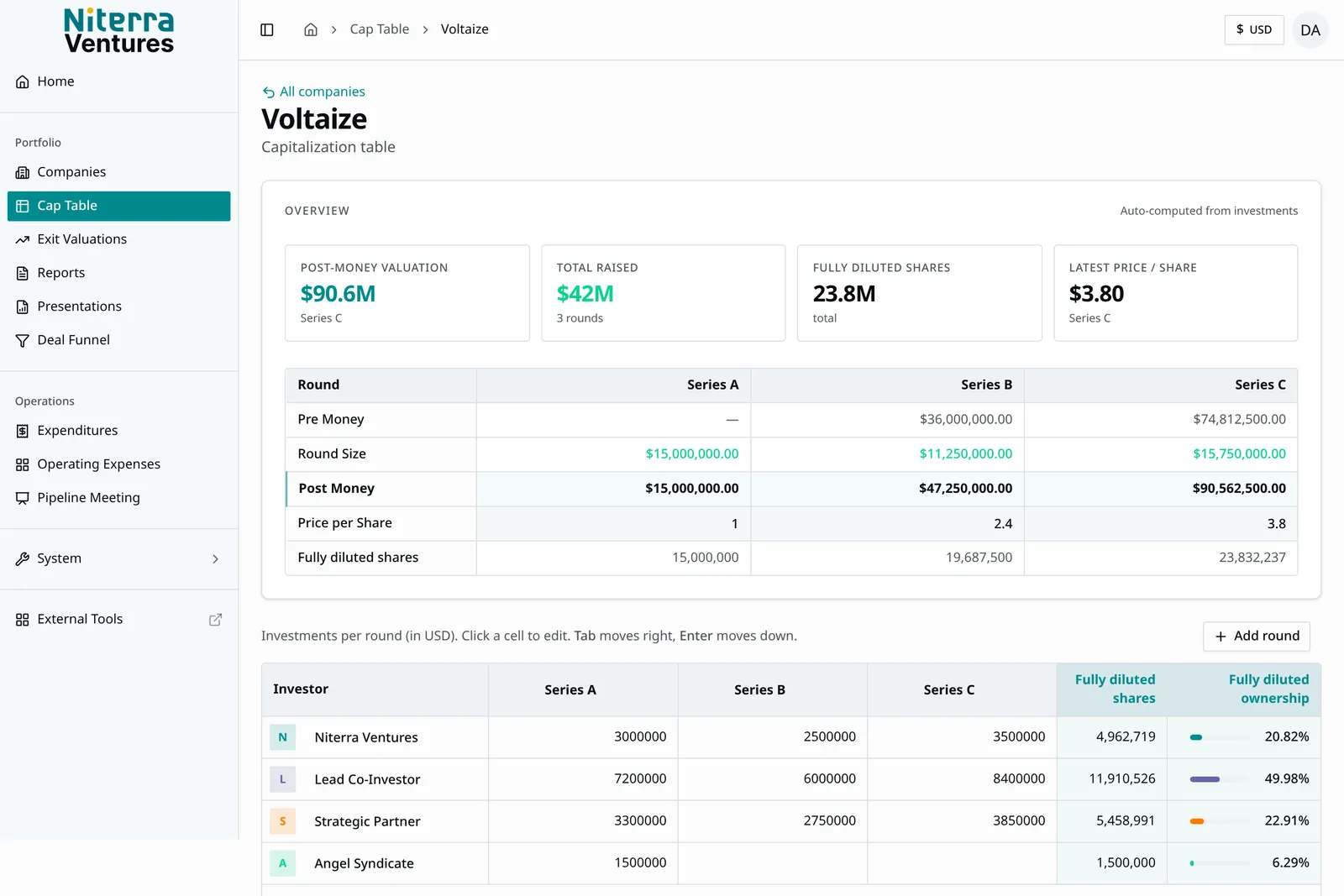Open Companies in the sidebar
Screen dimensions: 1344x896
(x=119, y=172)
